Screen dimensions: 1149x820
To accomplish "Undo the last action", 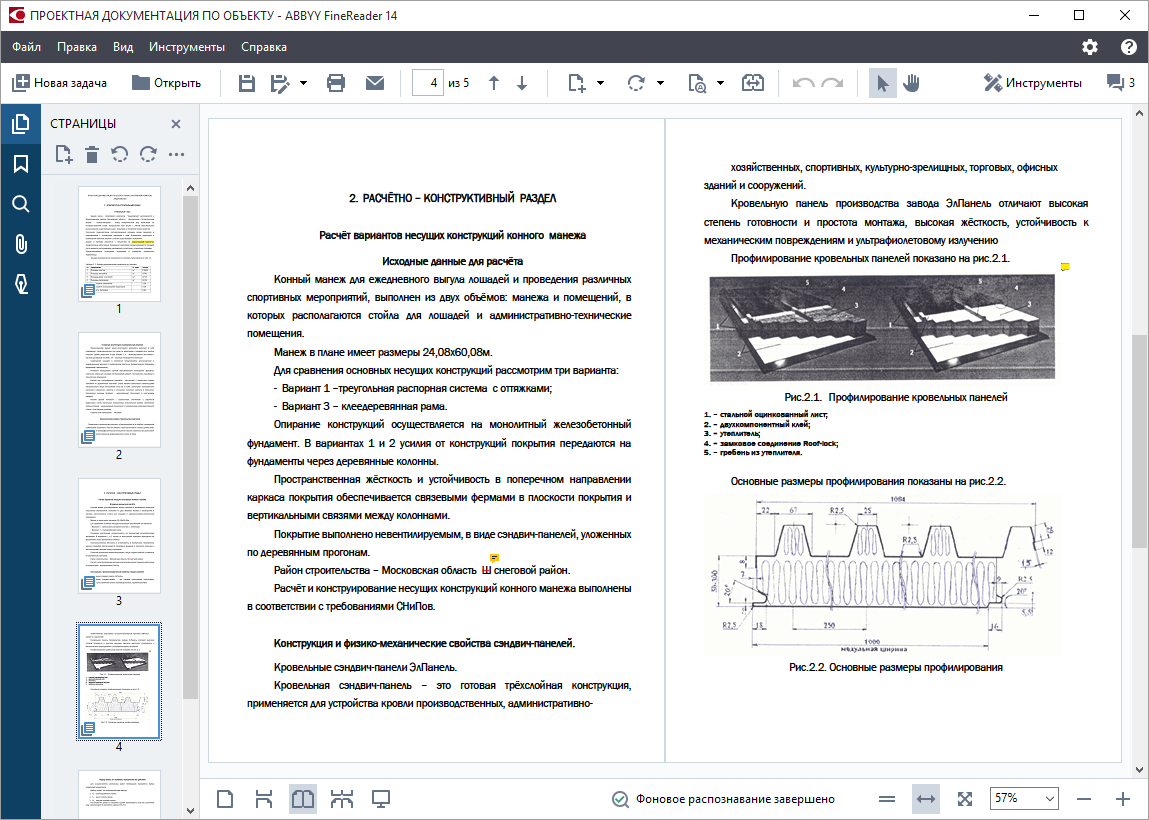I will [x=803, y=83].
